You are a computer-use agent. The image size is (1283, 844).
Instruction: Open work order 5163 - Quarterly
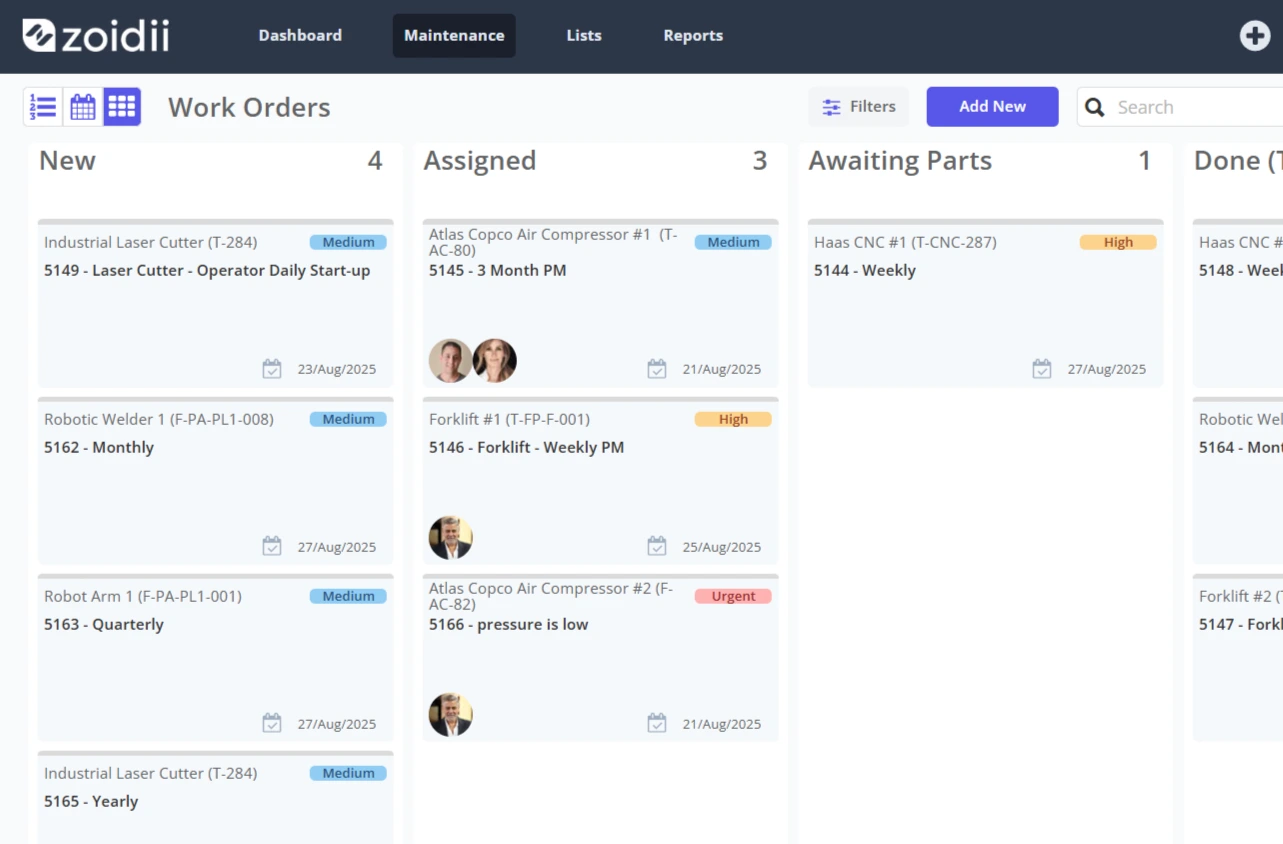point(104,624)
